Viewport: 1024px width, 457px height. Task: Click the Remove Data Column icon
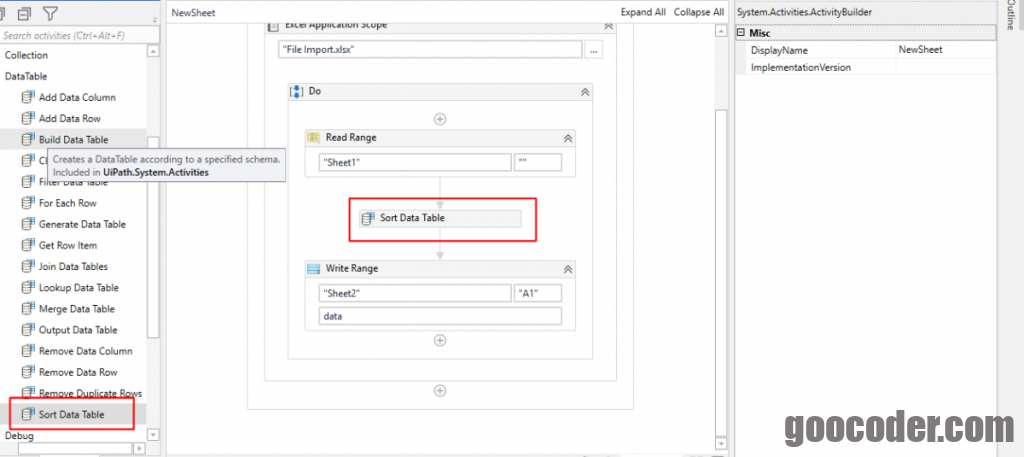click(x=27, y=351)
